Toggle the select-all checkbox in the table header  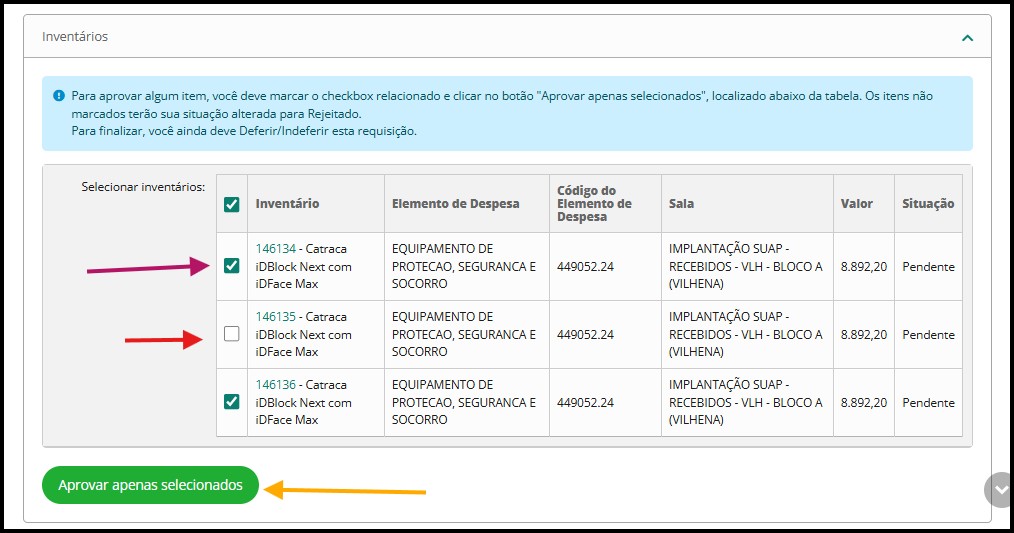[232, 204]
